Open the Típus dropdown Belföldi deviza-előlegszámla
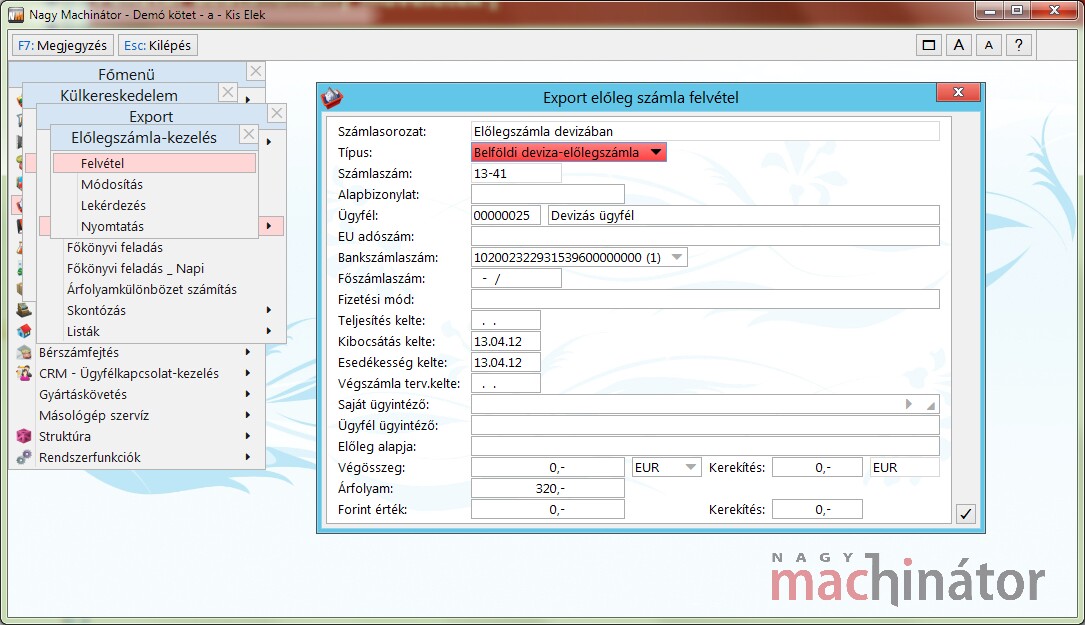 (569, 152)
